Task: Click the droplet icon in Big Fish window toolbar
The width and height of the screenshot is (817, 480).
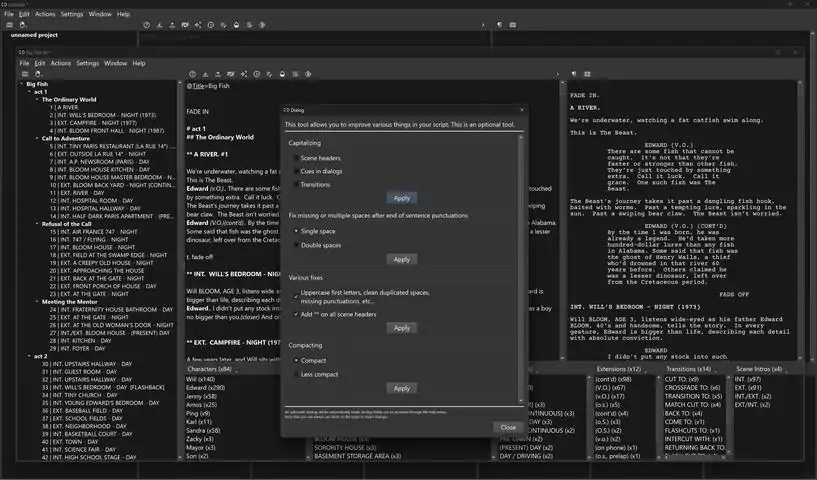Action: pyautogui.click(x=282, y=75)
